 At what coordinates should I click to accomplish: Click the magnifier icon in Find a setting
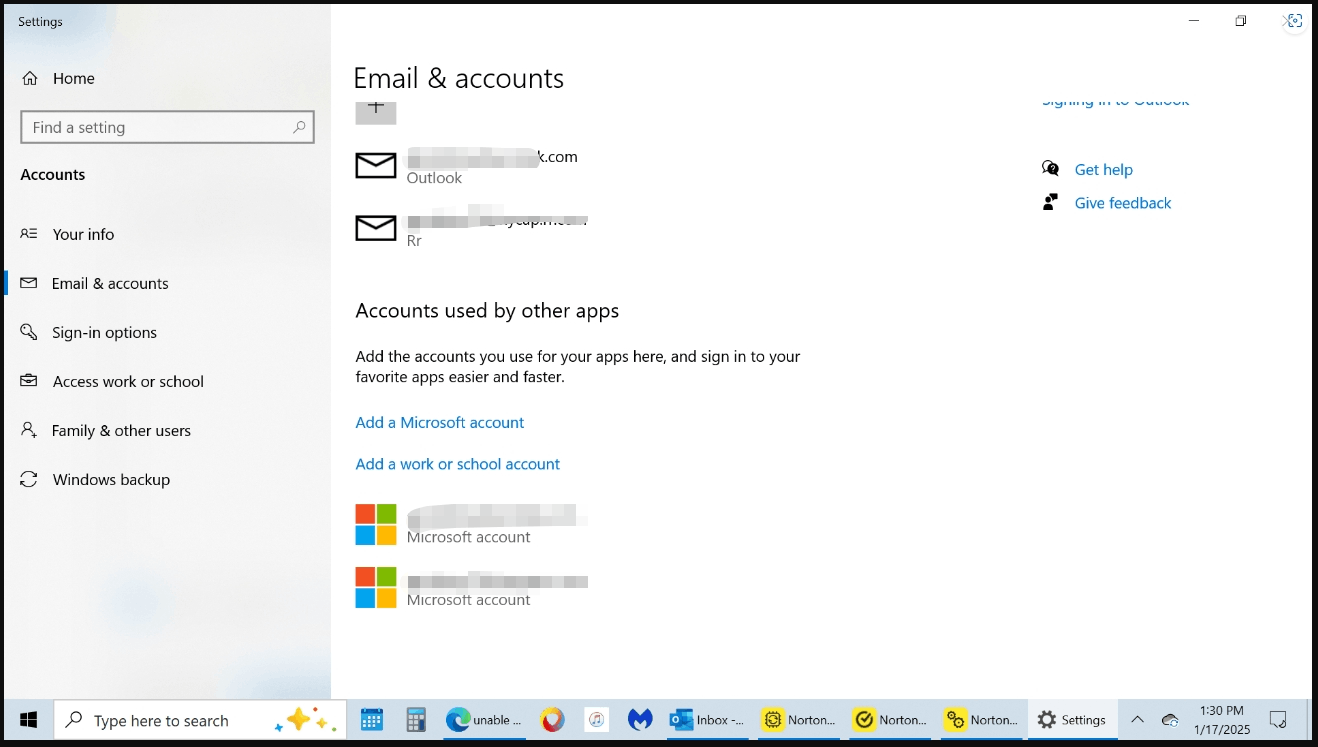299,127
